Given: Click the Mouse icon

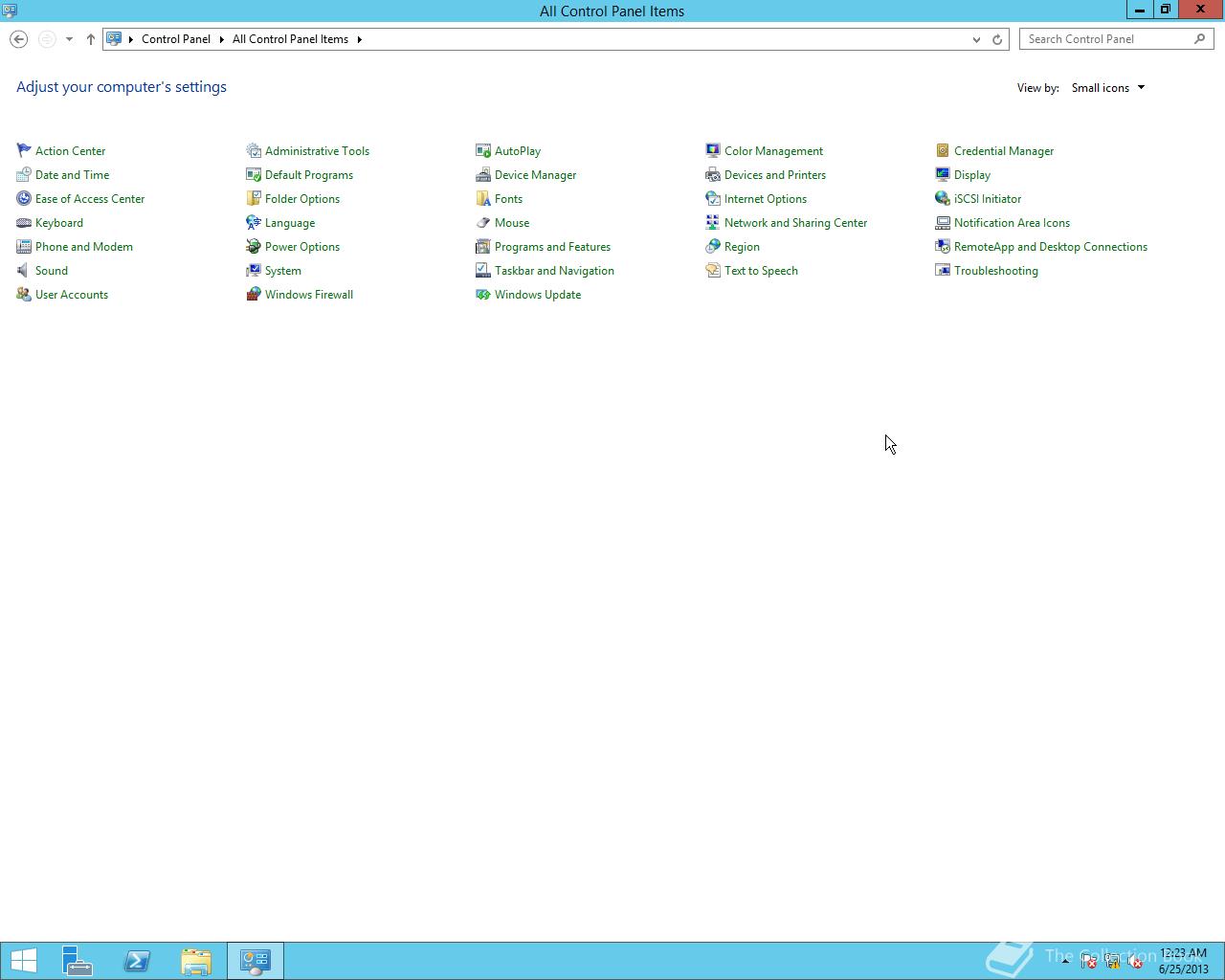Looking at the screenshot, I should 483,222.
